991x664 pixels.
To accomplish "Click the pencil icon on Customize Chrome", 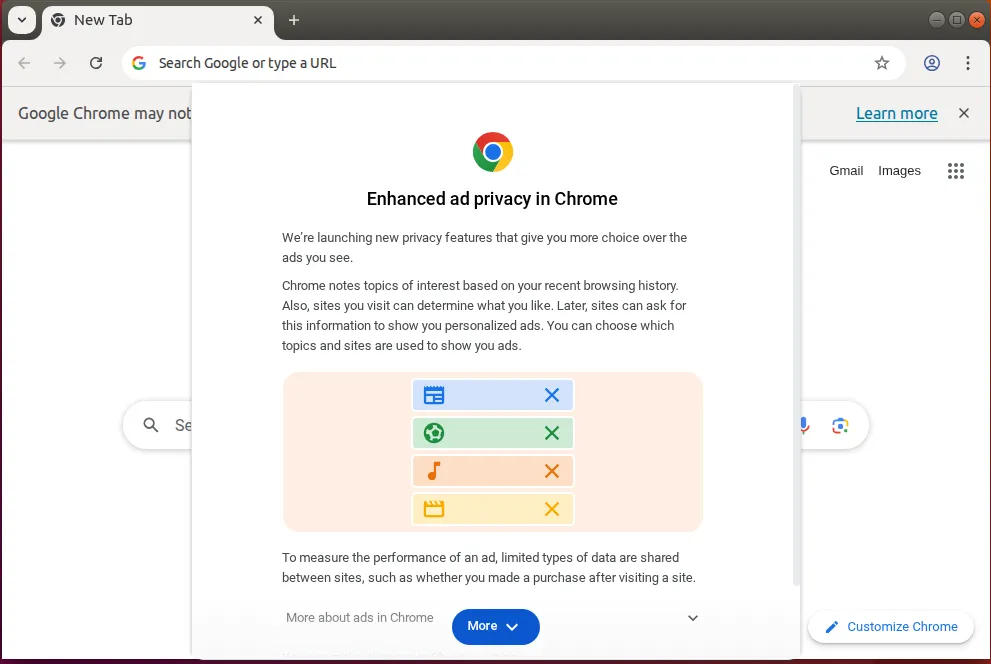I will pos(830,627).
